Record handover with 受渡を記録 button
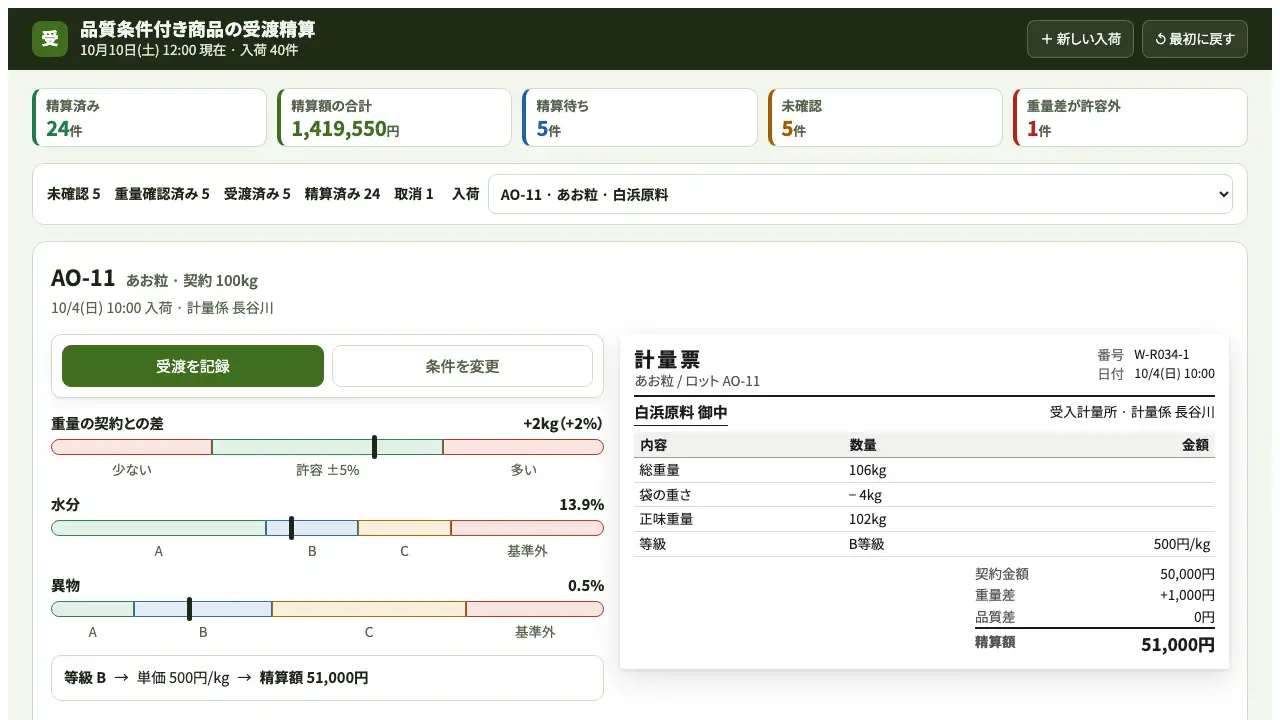1280x720 pixels. pos(193,366)
